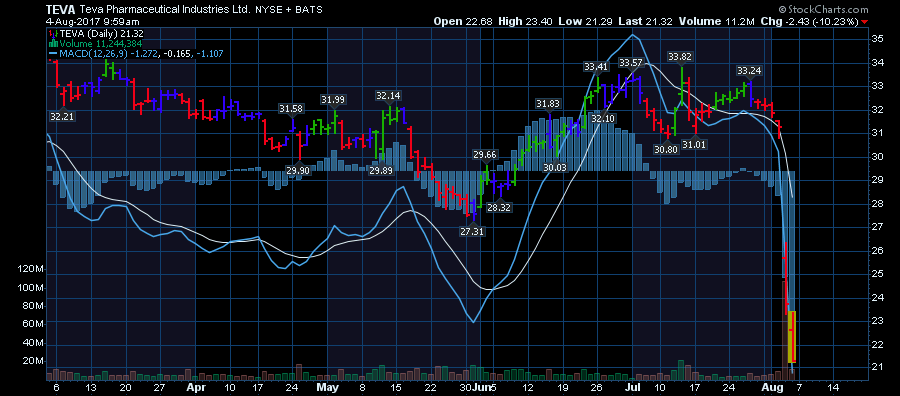The image size is (900, 396).
Task: Click the 21 level on right price axis
Action: click(x=878, y=367)
